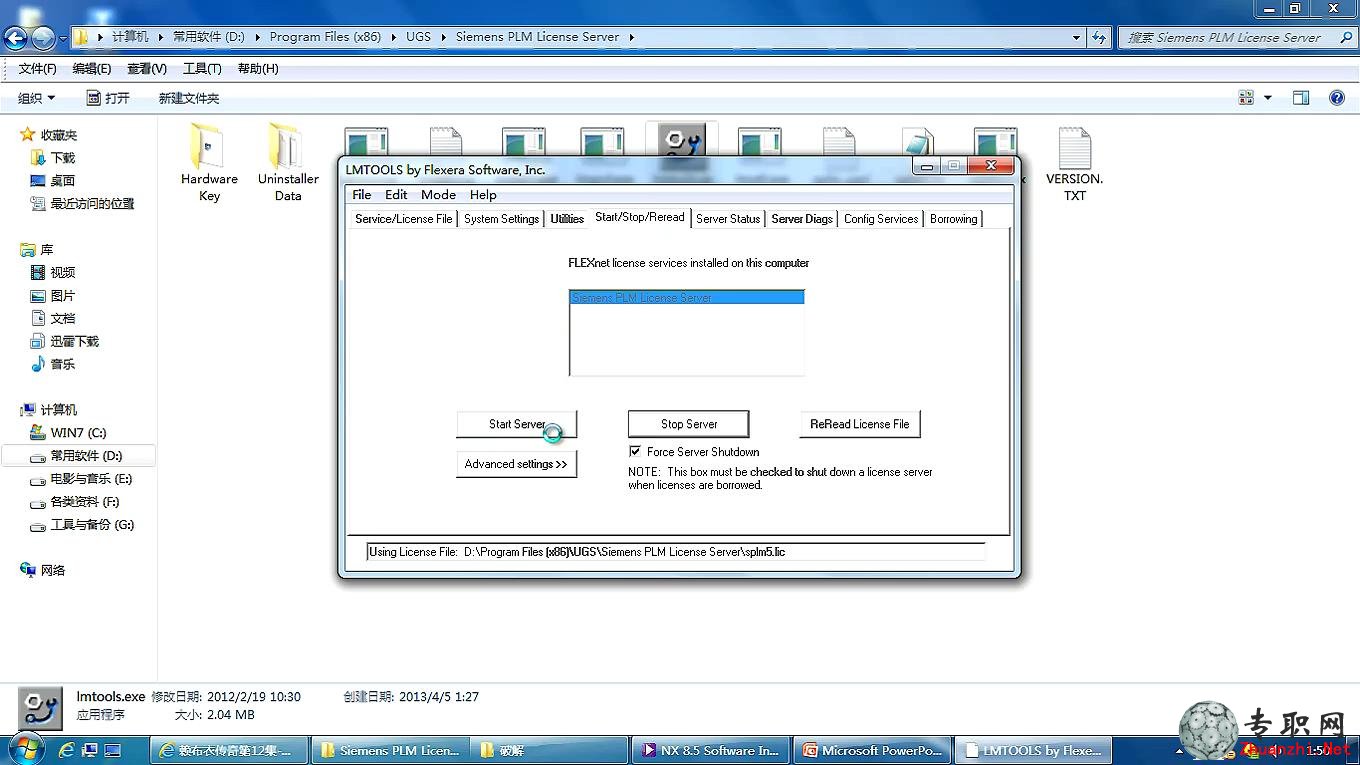1360x765 pixels.
Task: Click ReRead License File button
Action: [x=860, y=424]
